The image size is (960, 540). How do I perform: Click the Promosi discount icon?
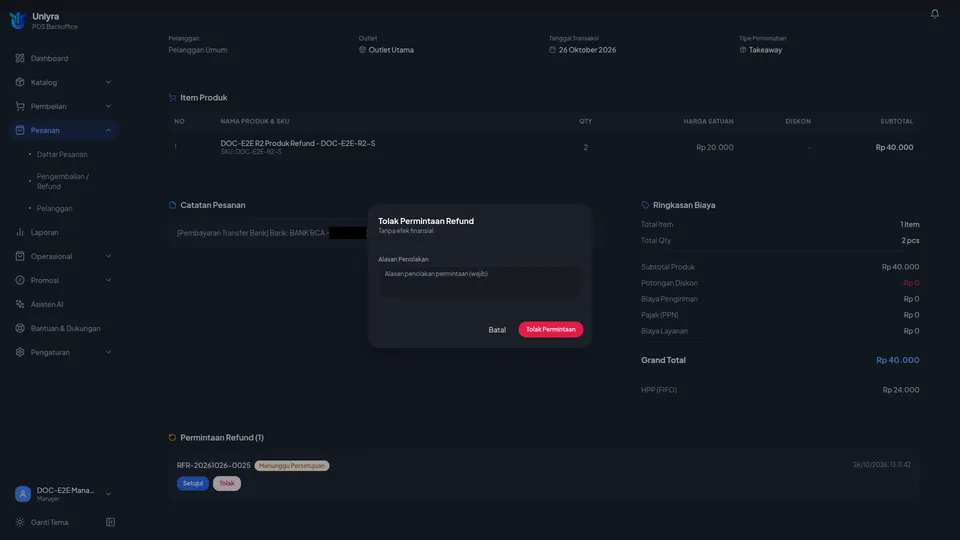(20, 280)
